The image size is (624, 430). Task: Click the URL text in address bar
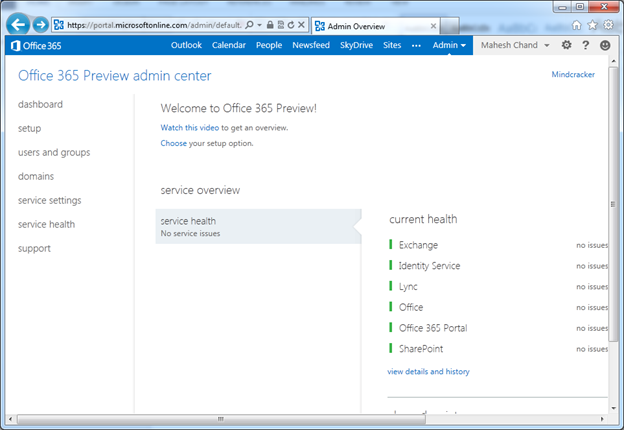point(154,25)
